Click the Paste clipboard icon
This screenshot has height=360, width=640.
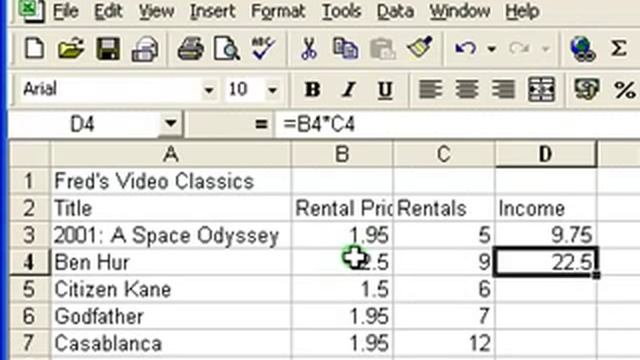point(382,49)
